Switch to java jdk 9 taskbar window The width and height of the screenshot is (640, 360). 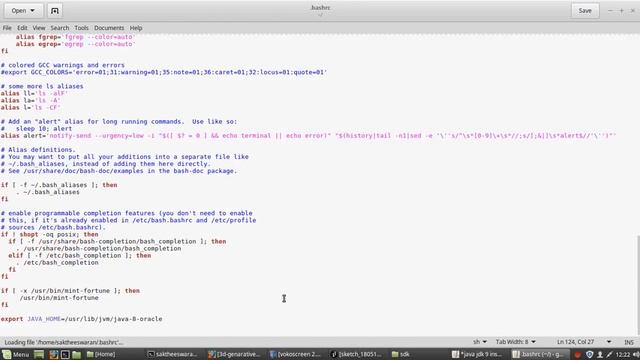478,354
